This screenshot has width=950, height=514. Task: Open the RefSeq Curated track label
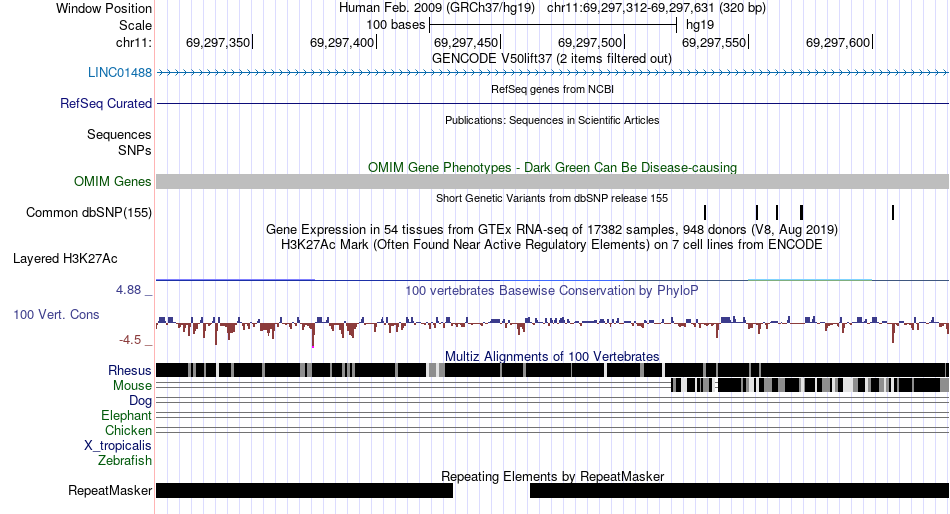(106, 104)
